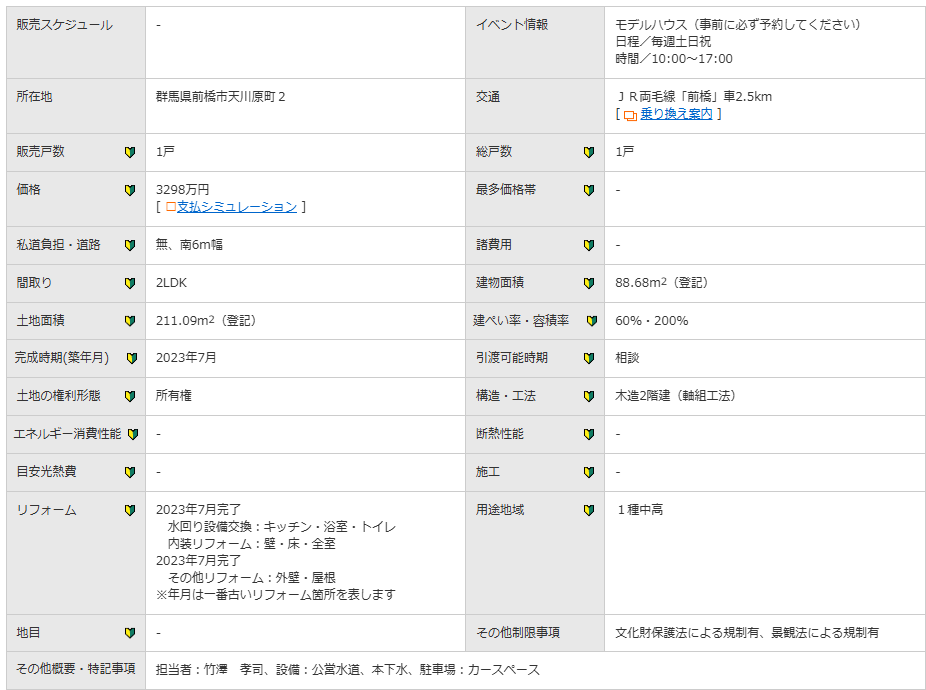Image resolution: width=926 pixels, height=690 pixels.
Task: Click the help icon beside 構造・工法
Action: [589, 396]
